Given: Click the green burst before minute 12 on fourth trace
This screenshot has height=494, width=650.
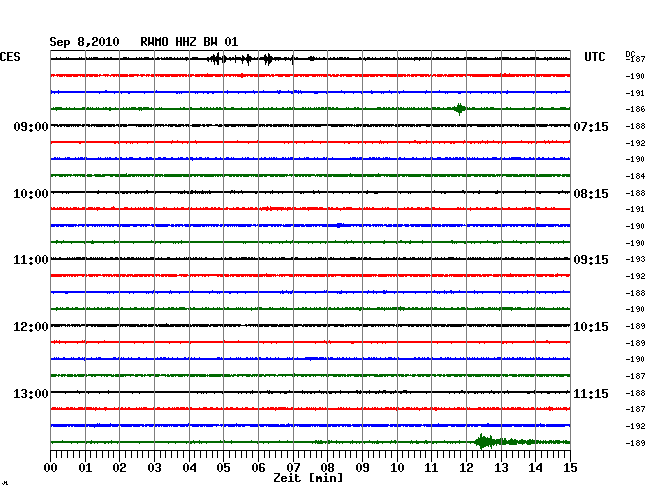Looking at the screenshot, I should (459, 109).
